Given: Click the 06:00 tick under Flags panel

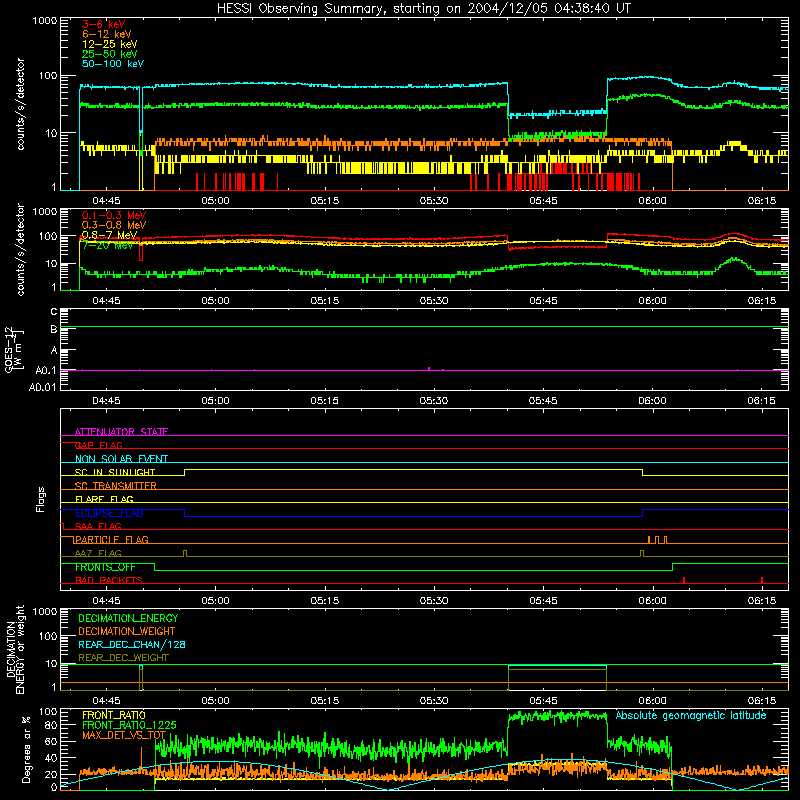Looking at the screenshot, I should tap(652, 601).
